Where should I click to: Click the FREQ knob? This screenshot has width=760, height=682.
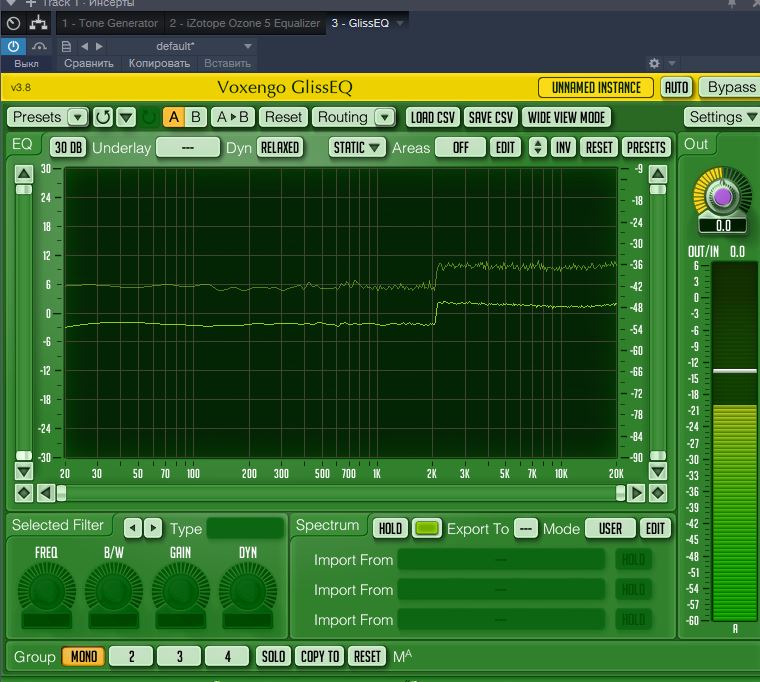coord(47,590)
